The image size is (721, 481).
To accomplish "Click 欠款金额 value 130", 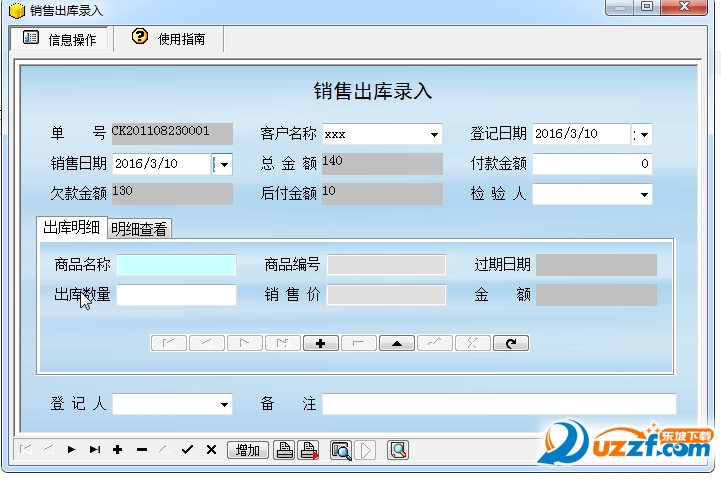I will (x=172, y=194).
